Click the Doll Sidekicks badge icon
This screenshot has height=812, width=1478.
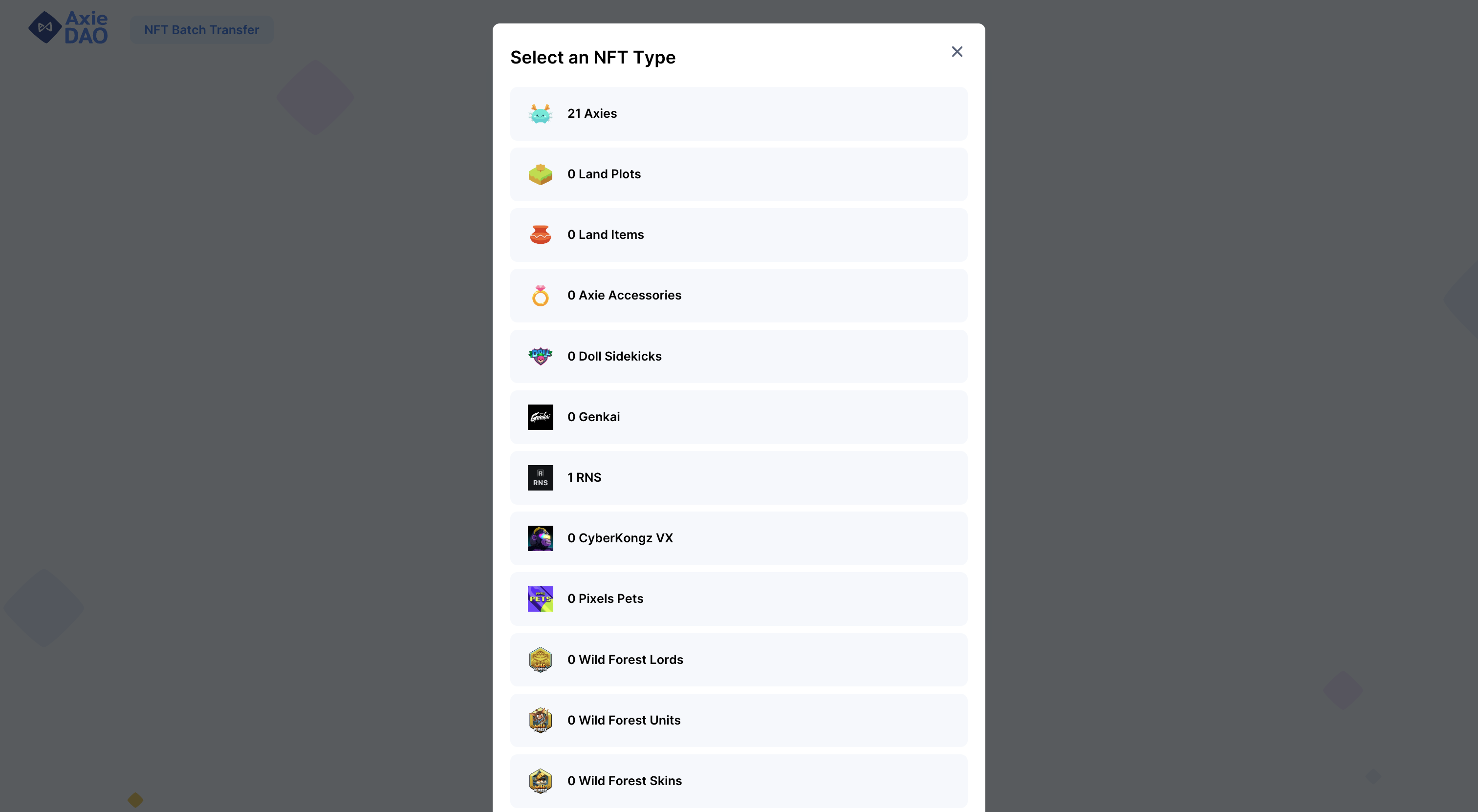(x=540, y=356)
